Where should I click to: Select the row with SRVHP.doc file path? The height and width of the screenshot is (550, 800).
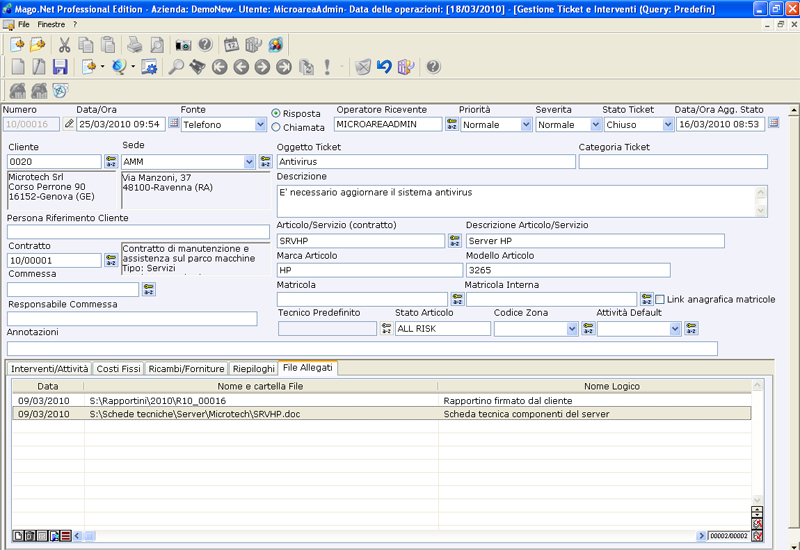coord(382,414)
